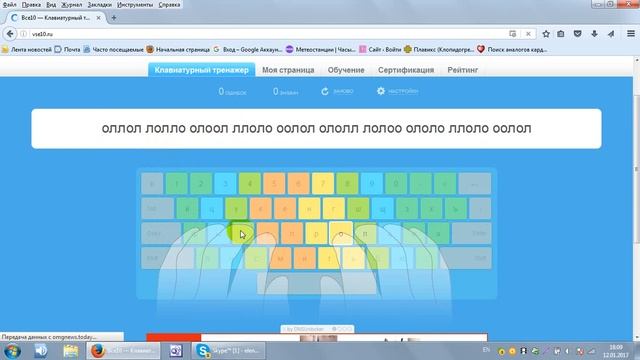Switch to the Skype taskbar button
640x360 pixels.
tap(229, 351)
